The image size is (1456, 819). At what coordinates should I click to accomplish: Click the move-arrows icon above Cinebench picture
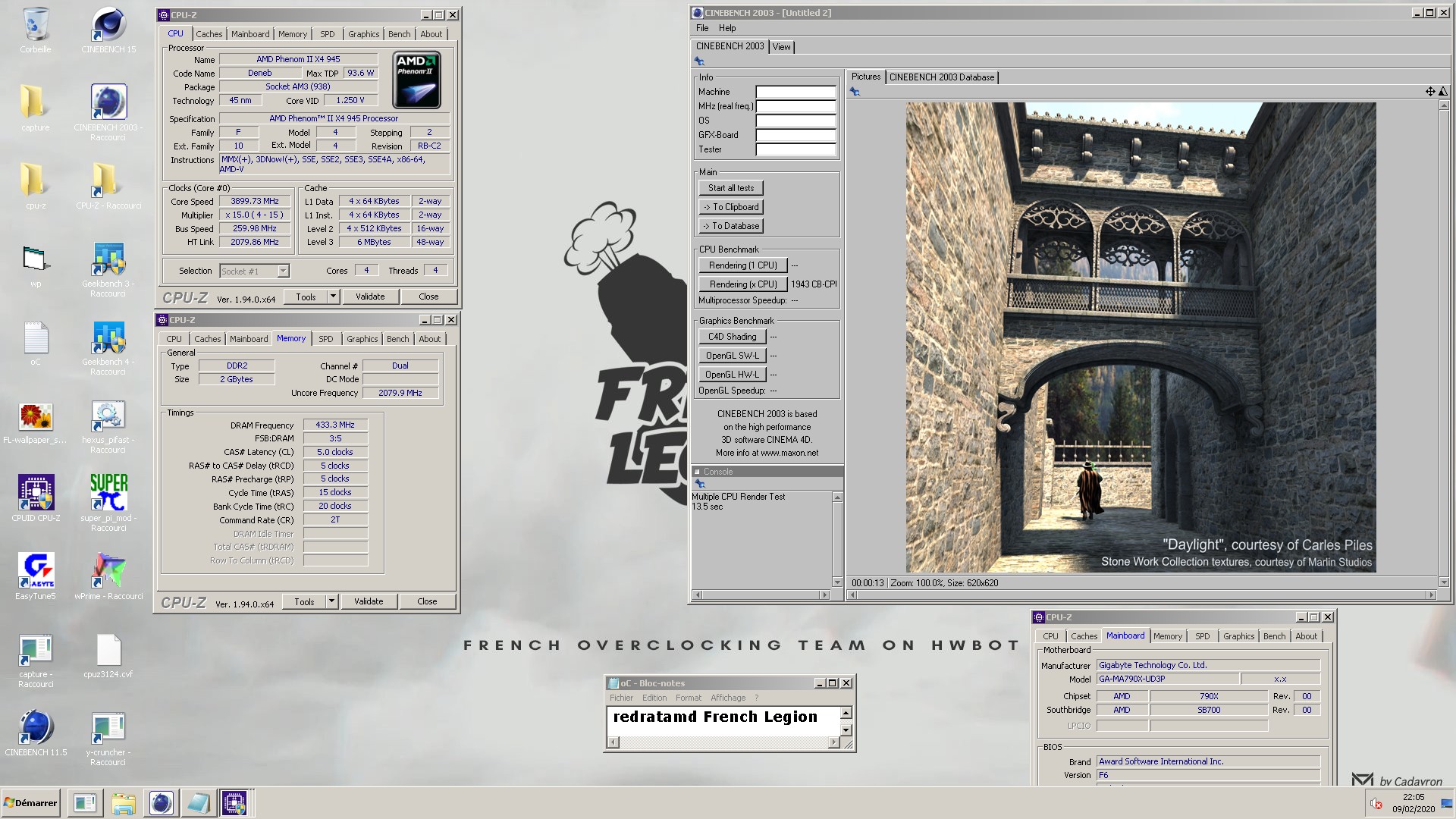[1429, 91]
